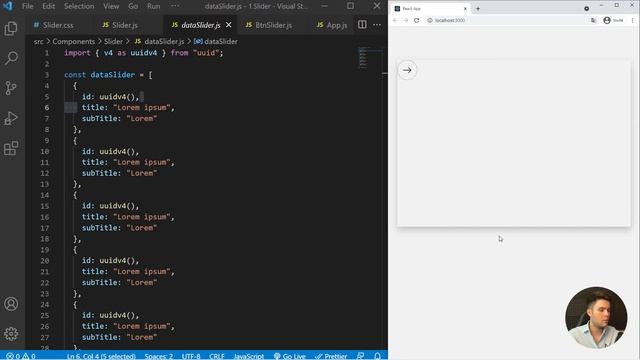The width and height of the screenshot is (640, 360).
Task: Change encoding via UTF-8
Action: (x=191, y=356)
